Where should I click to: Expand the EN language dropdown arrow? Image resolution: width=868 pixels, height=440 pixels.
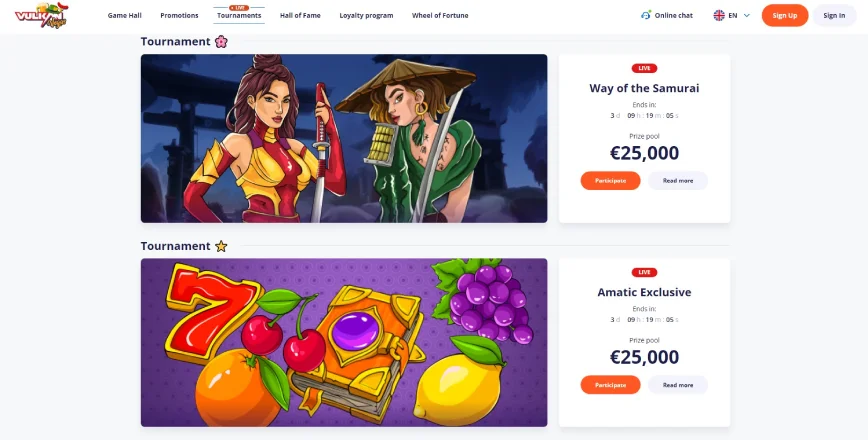(746, 15)
